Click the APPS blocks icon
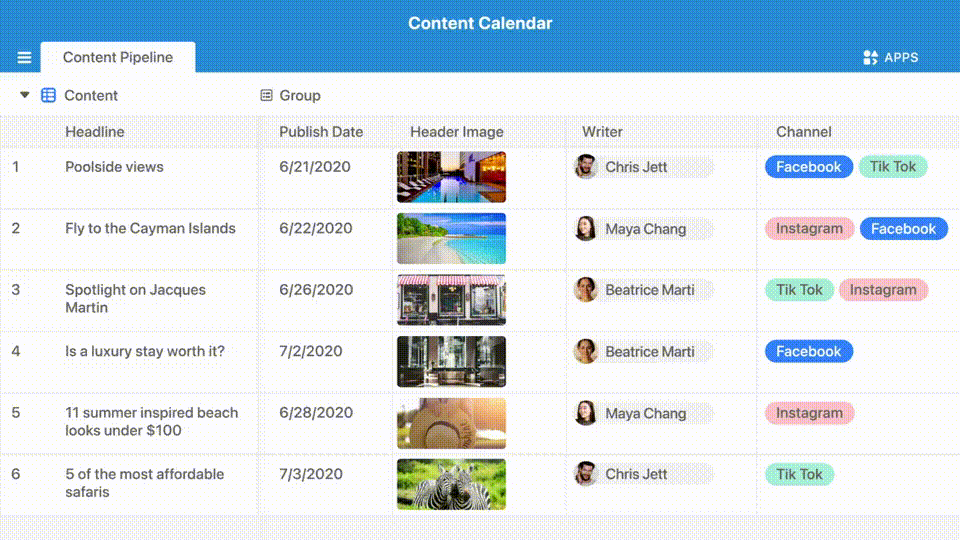 tap(870, 58)
